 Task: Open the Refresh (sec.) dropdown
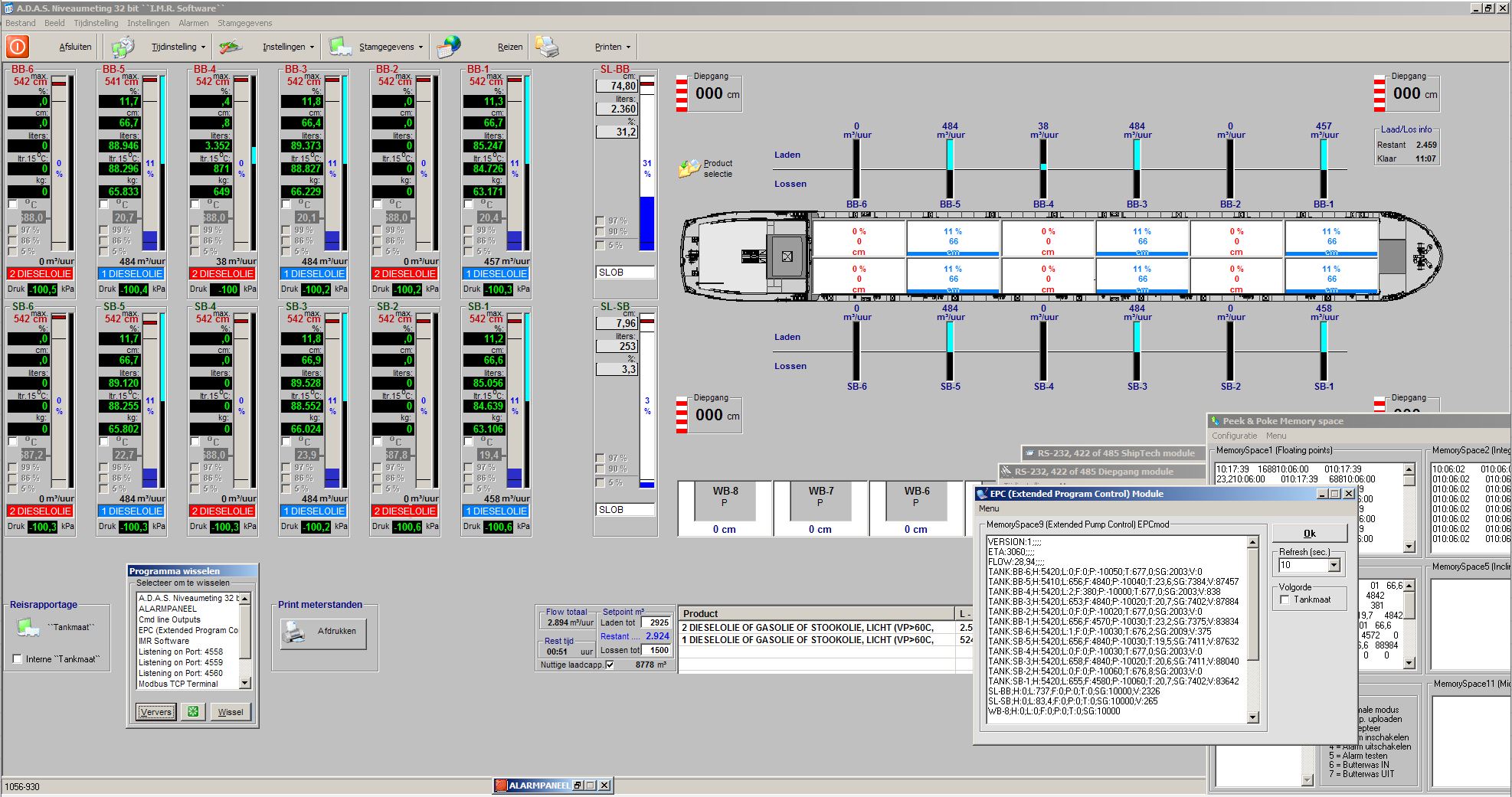point(1334,565)
